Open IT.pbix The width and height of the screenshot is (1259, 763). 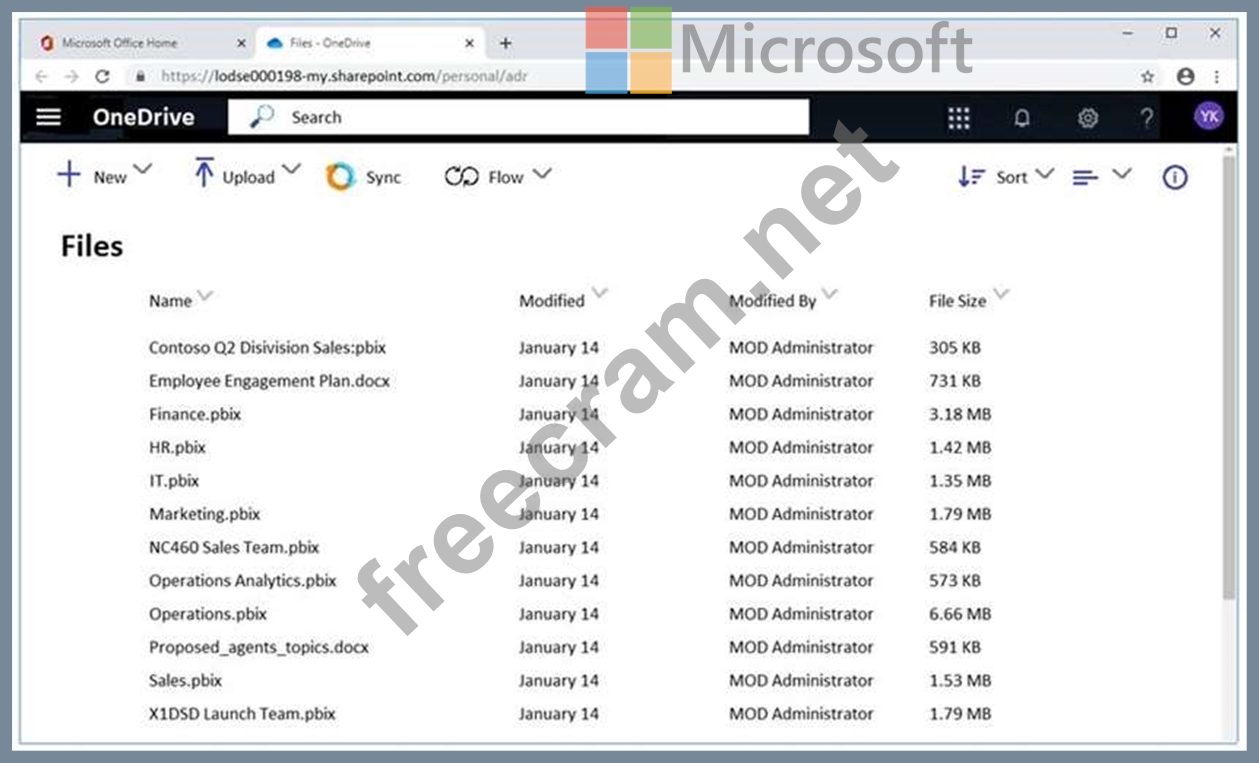click(x=174, y=481)
